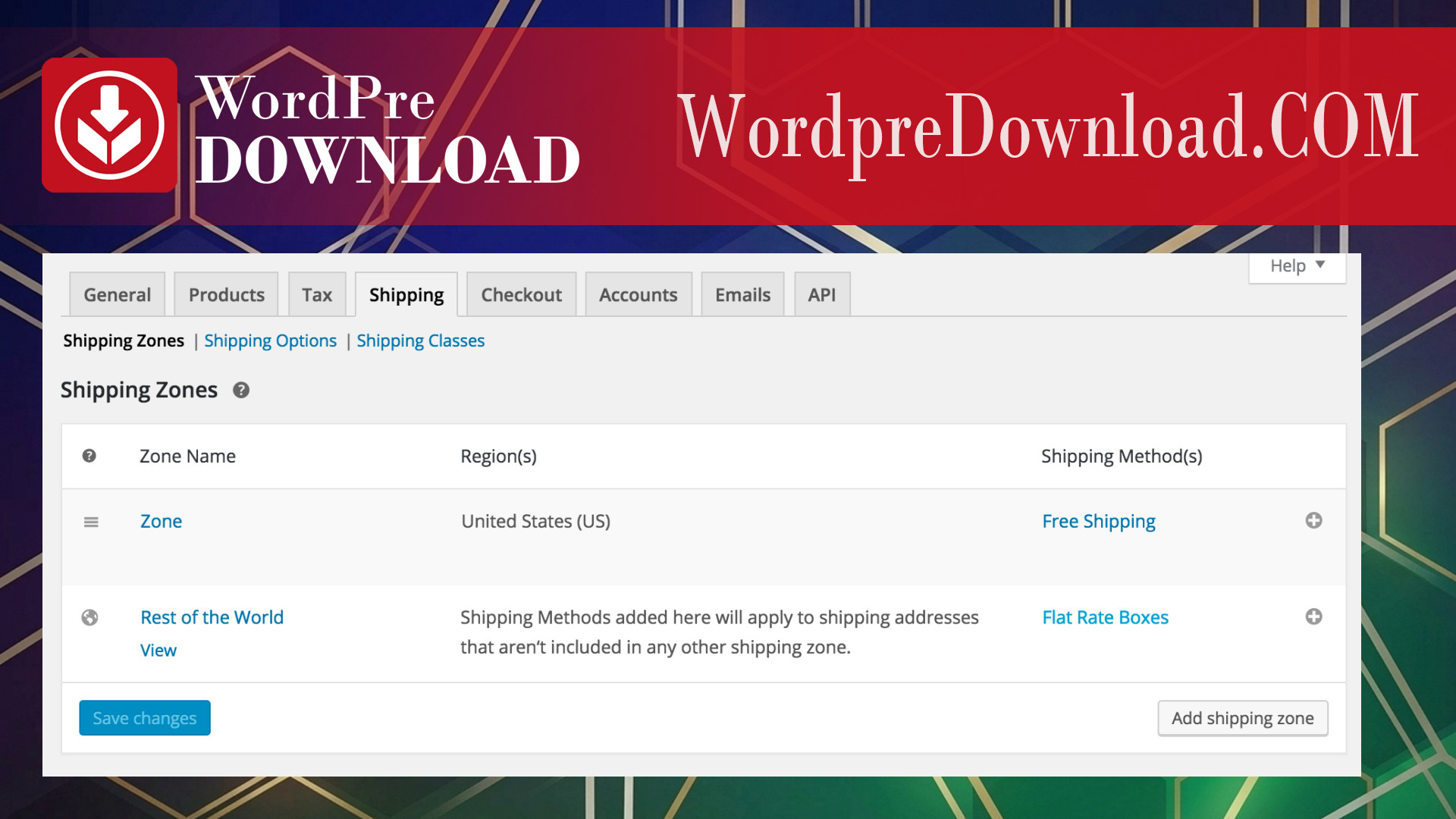The height and width of the screenshot is (819, 1456).
Task: Expand the Help dropdown
Action: (1298, 266)
